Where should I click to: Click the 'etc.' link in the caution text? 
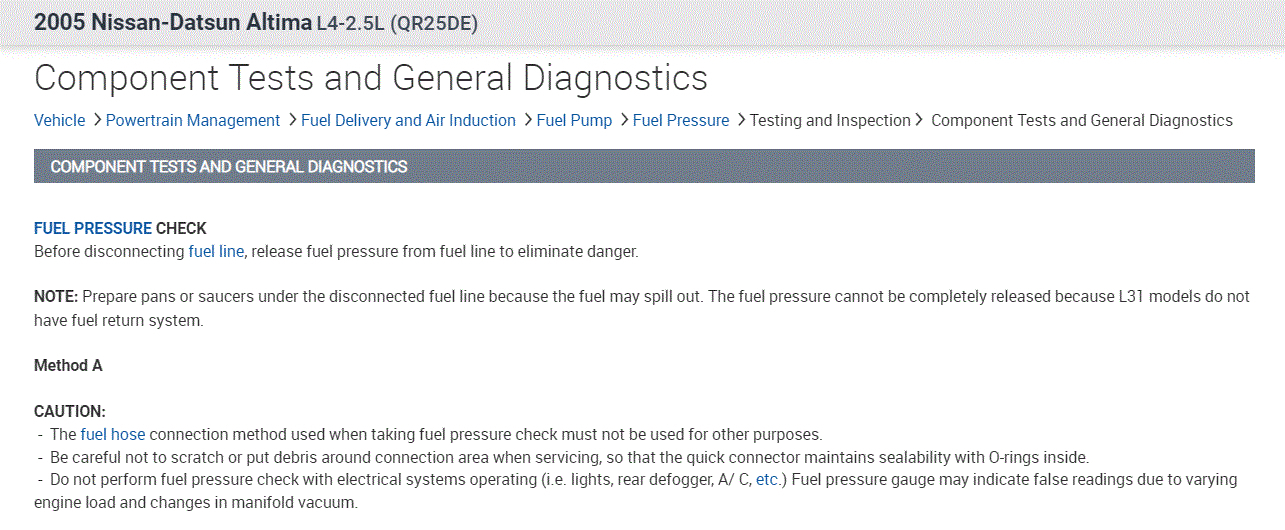point(768,479)
